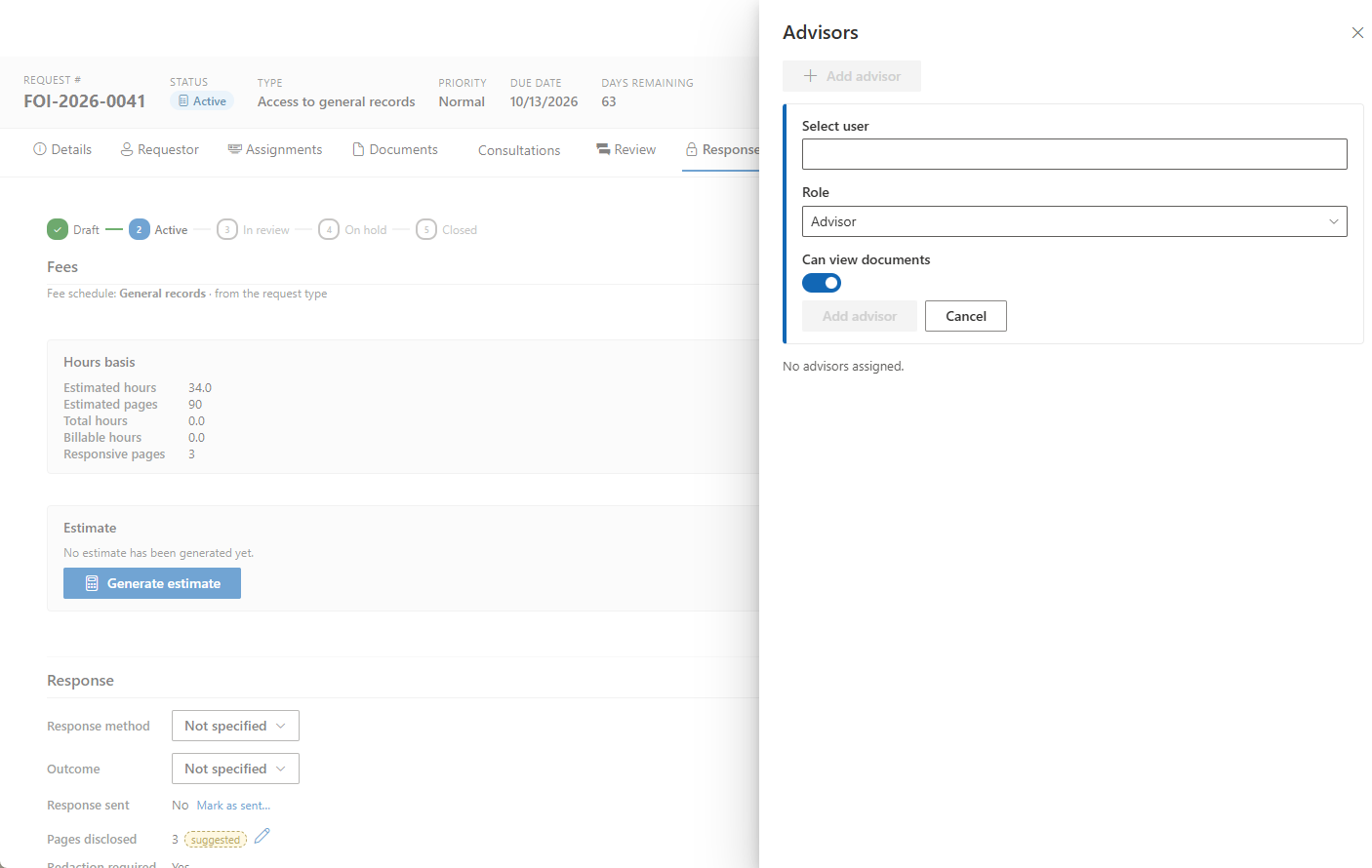Switch to the Requestor tab
Screen dimensions: 1372x868
coord(160,149)
